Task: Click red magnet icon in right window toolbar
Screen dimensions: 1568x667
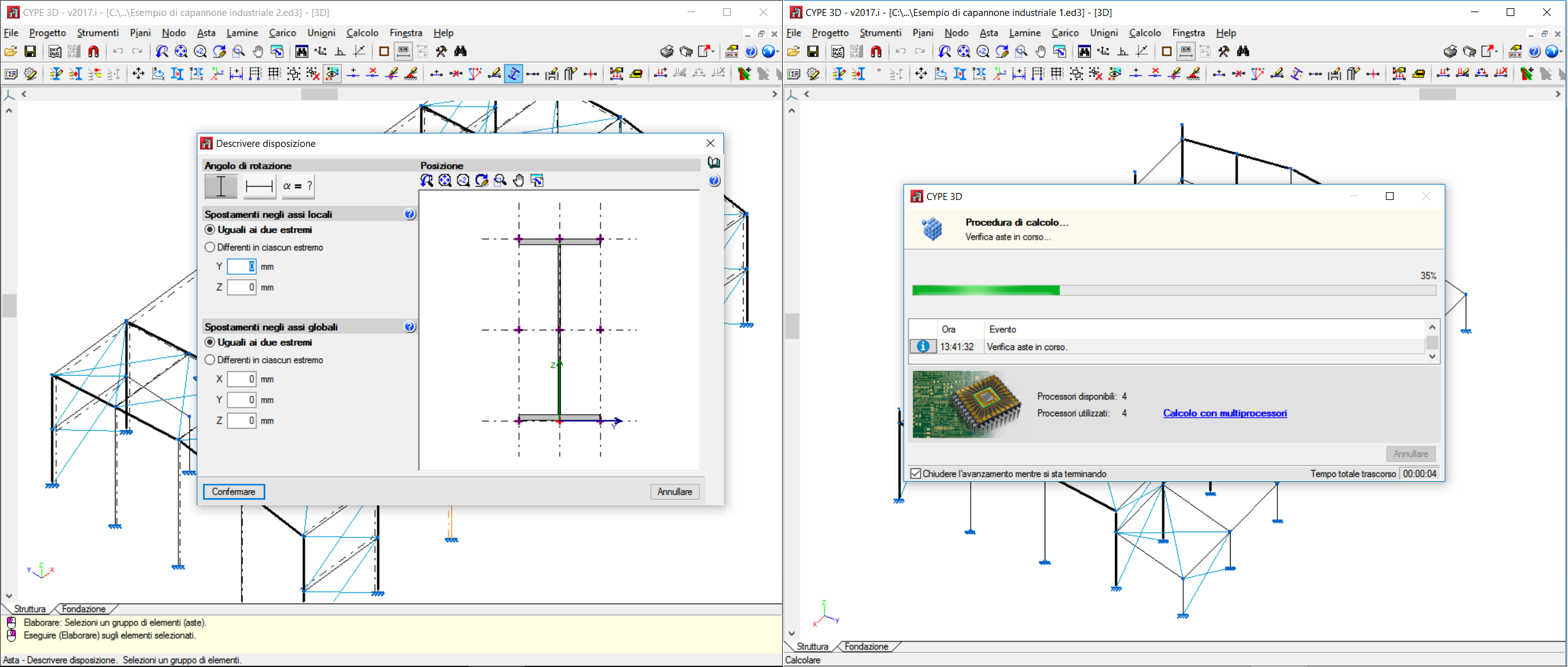Action: 876,52
